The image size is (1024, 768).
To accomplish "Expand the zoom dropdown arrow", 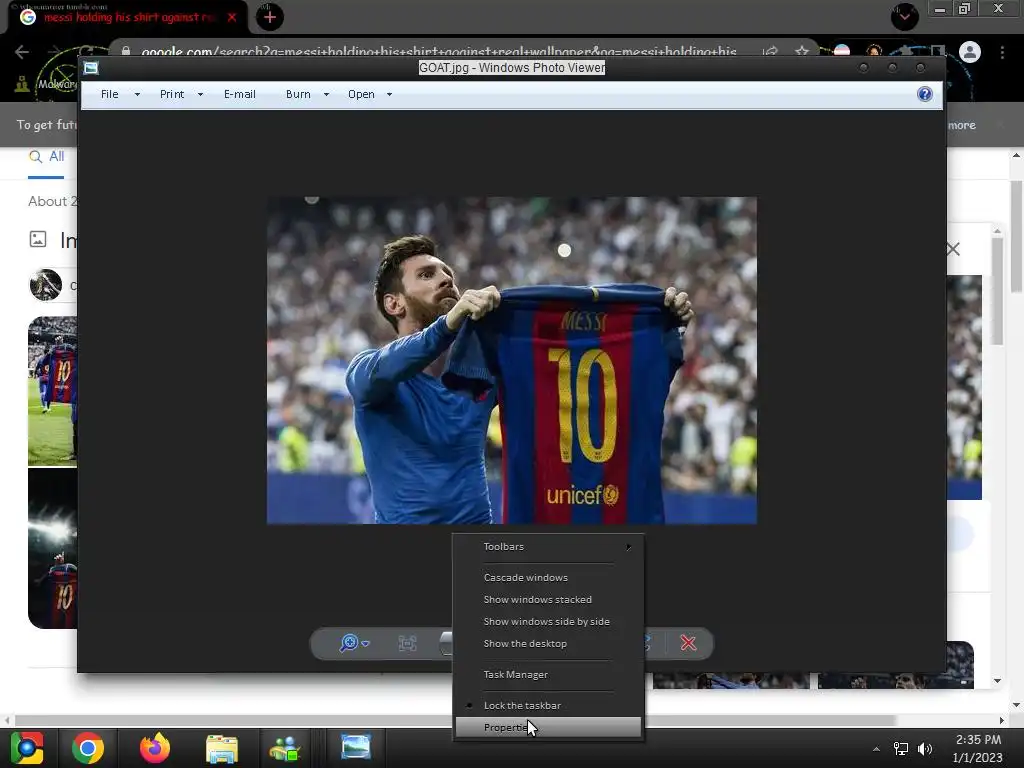I will pos(366,644).
